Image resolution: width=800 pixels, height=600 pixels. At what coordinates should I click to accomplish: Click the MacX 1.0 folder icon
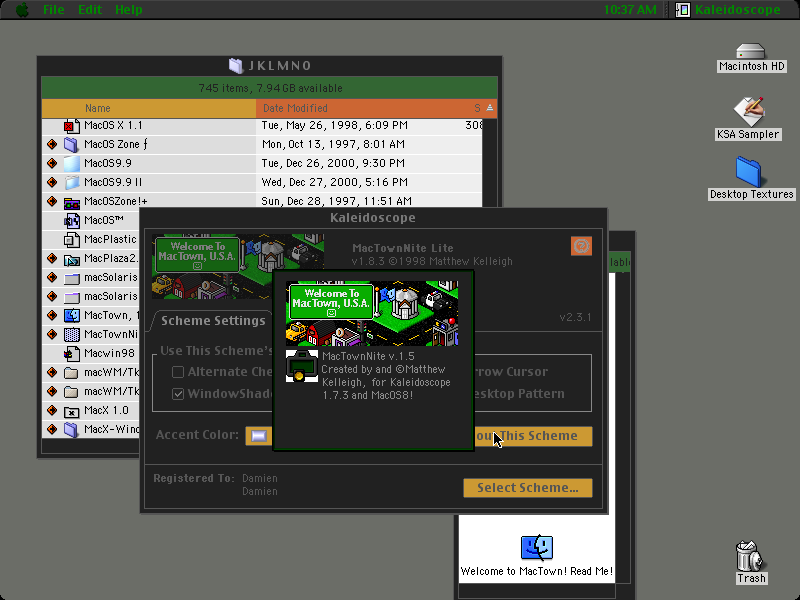click(71, 411)
